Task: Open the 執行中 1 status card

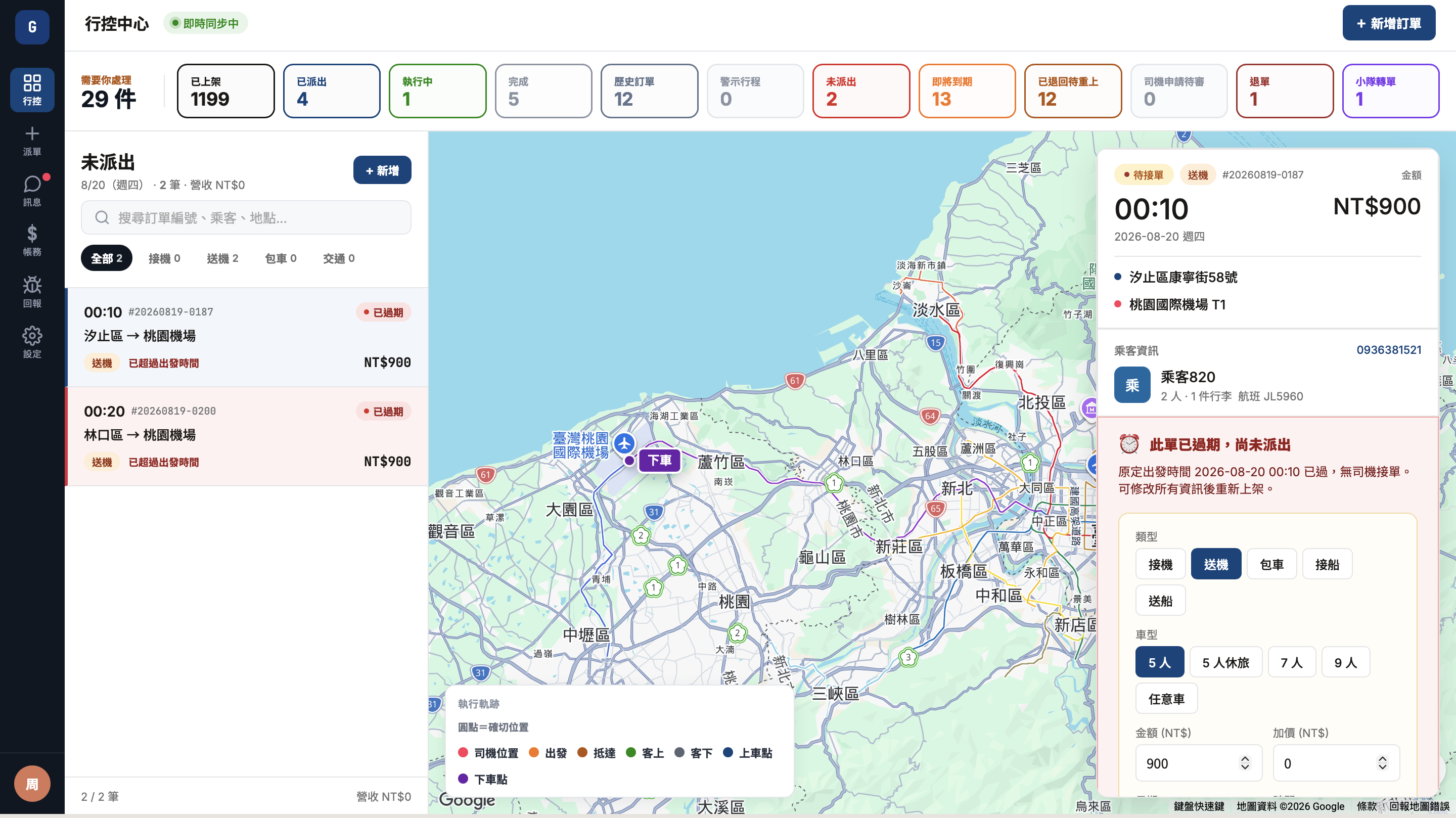Action: [x=437, y=91]
